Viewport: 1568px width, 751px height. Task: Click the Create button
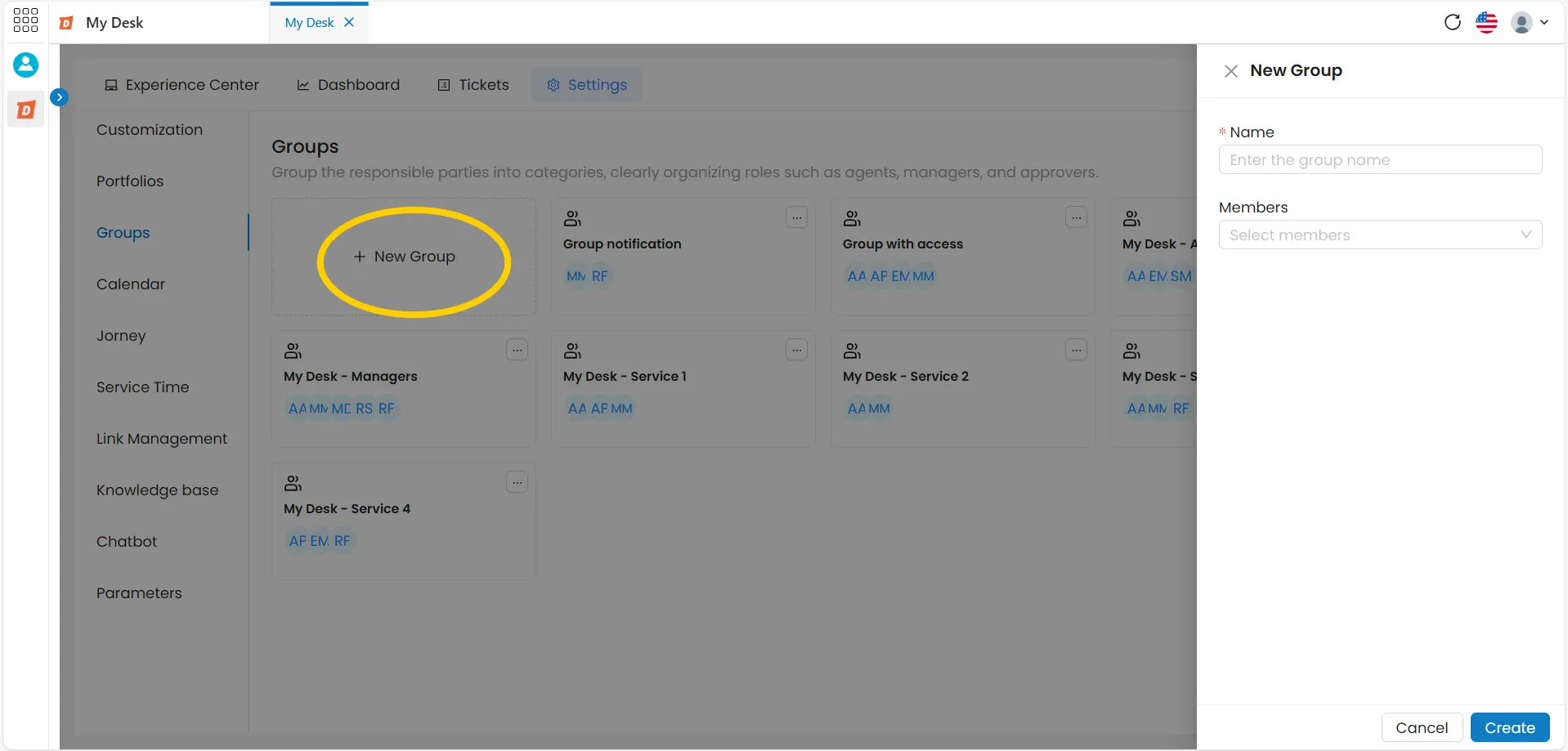[1509, 728]
